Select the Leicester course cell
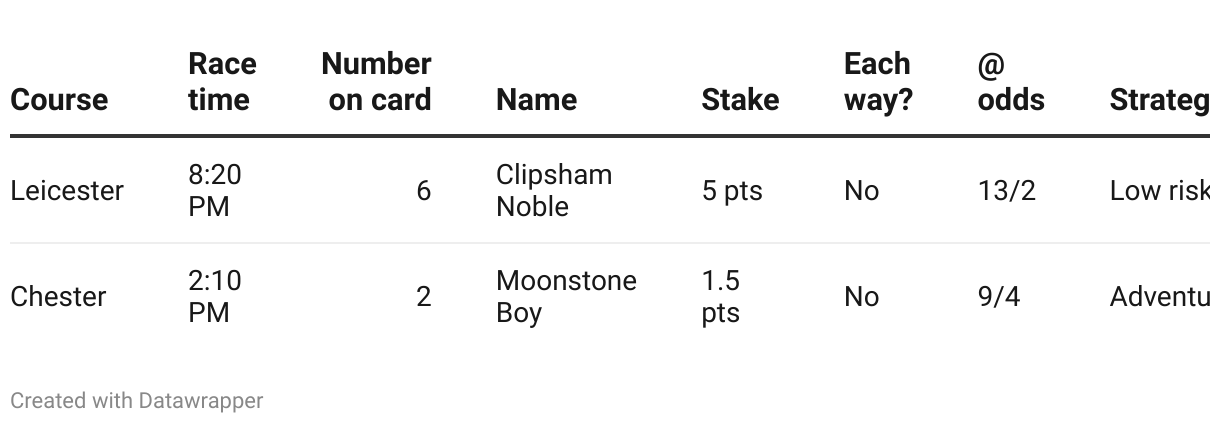Screen dimensions: 1220x424 click(67, 191)
